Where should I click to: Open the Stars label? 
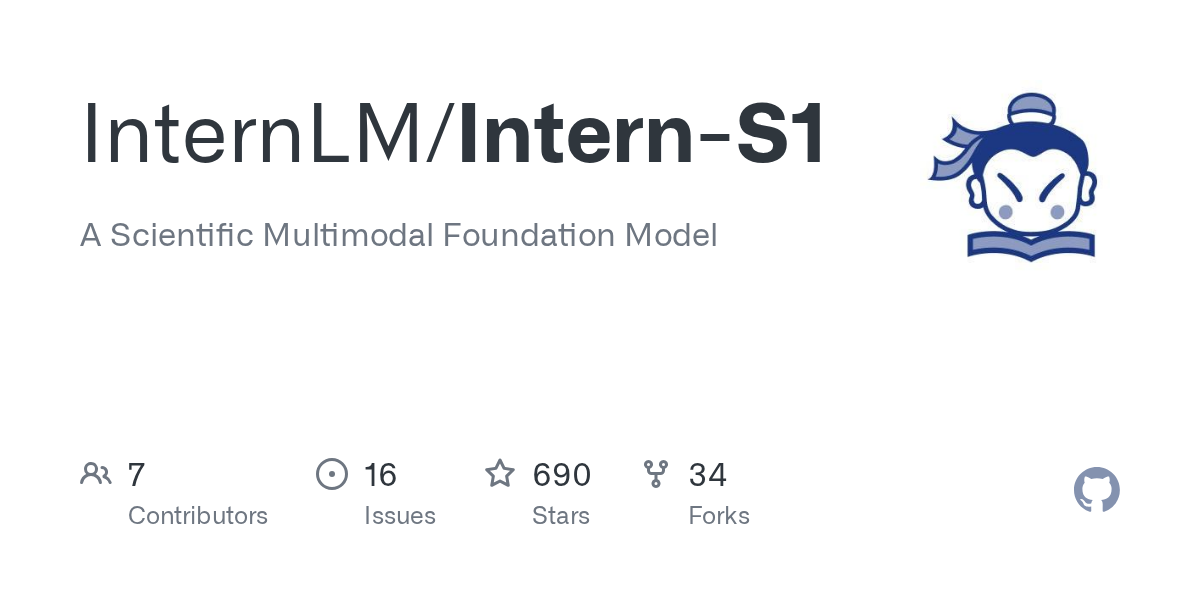click(561, 516)
